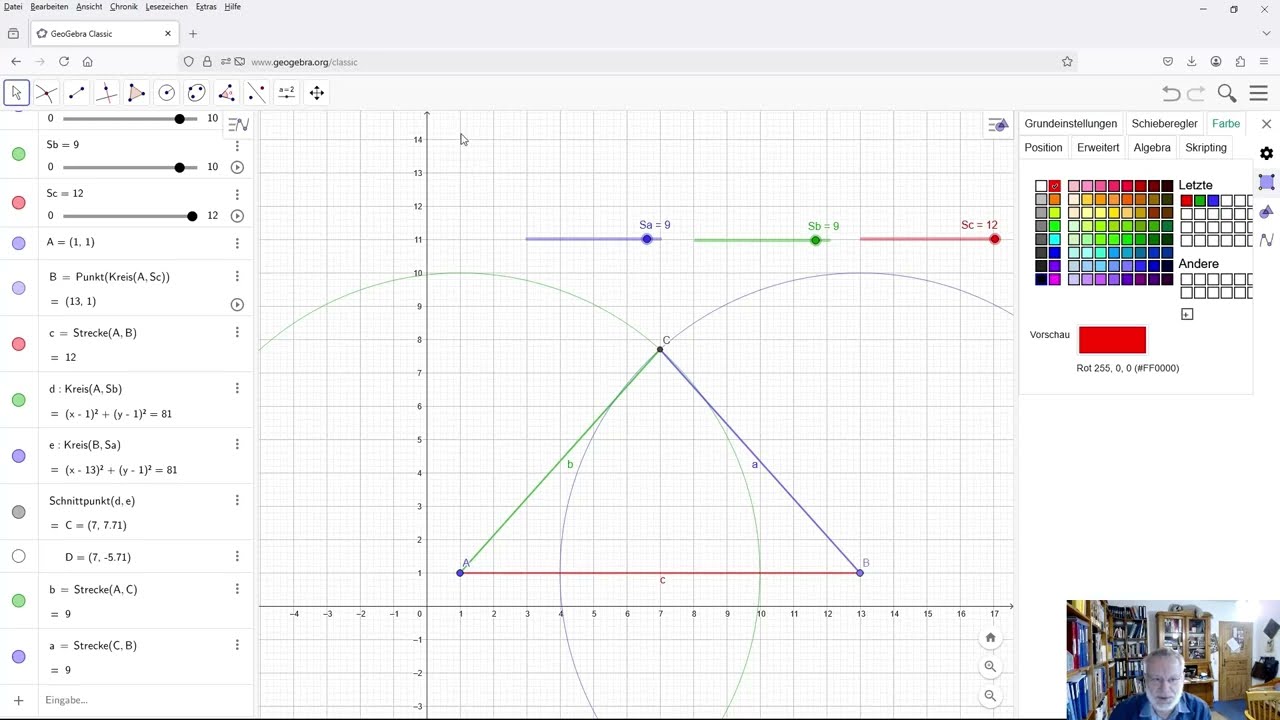The image size is (1280, 720).
Task: Select the Perpendicular Line tool
Action: coord(106,93)
